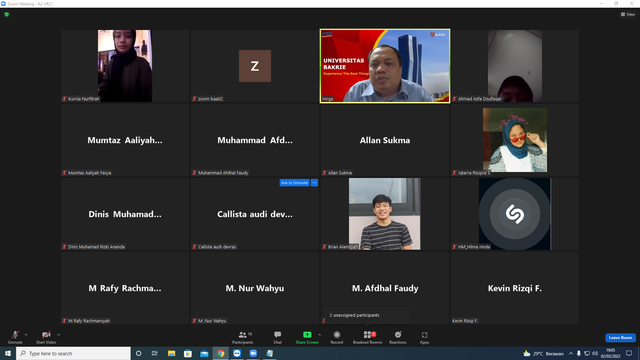This screenshot has width=640, height=360.
Task: Select the Muhammad Afdhal Faudy tile
Action: pyautogui.click(x=255, y=140)
